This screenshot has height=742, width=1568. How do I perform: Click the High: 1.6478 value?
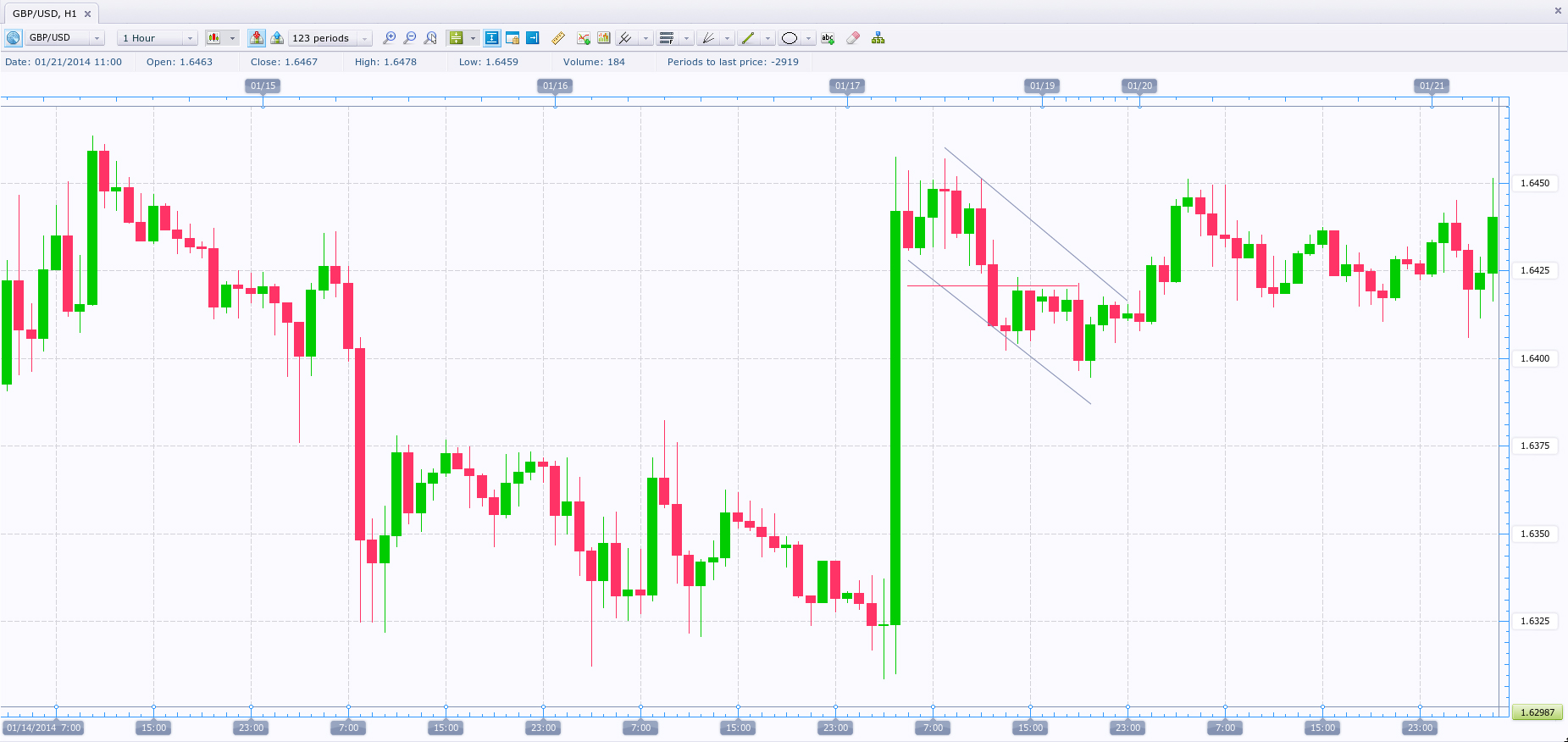coord(385,62)
